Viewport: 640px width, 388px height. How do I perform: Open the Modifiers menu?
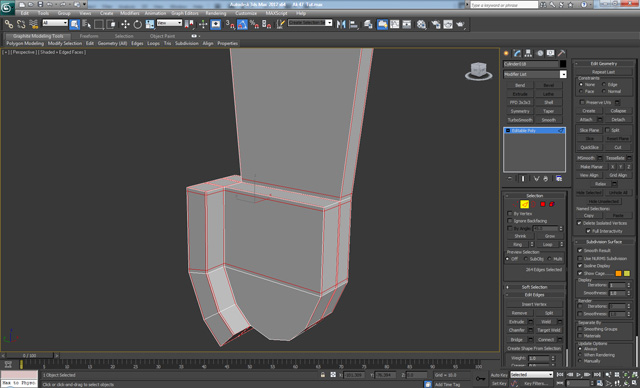pyautogui.click(x=130, y=13)
